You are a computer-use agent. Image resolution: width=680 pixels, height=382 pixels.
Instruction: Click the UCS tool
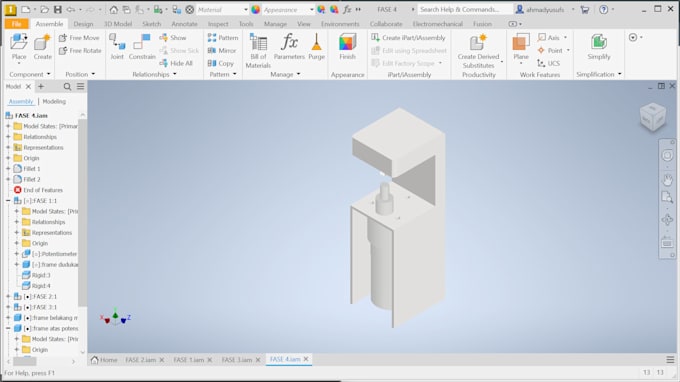click(549, 63)
